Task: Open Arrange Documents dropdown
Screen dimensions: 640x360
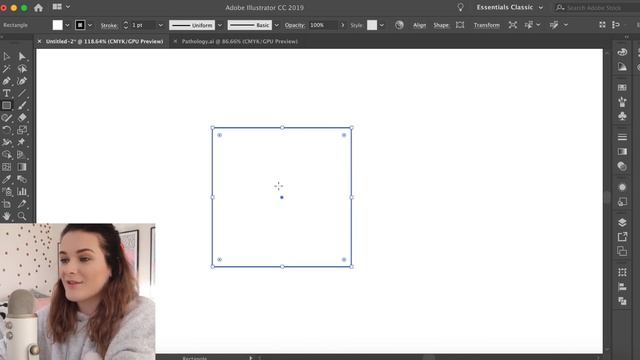Action: (x=61, y=7)
